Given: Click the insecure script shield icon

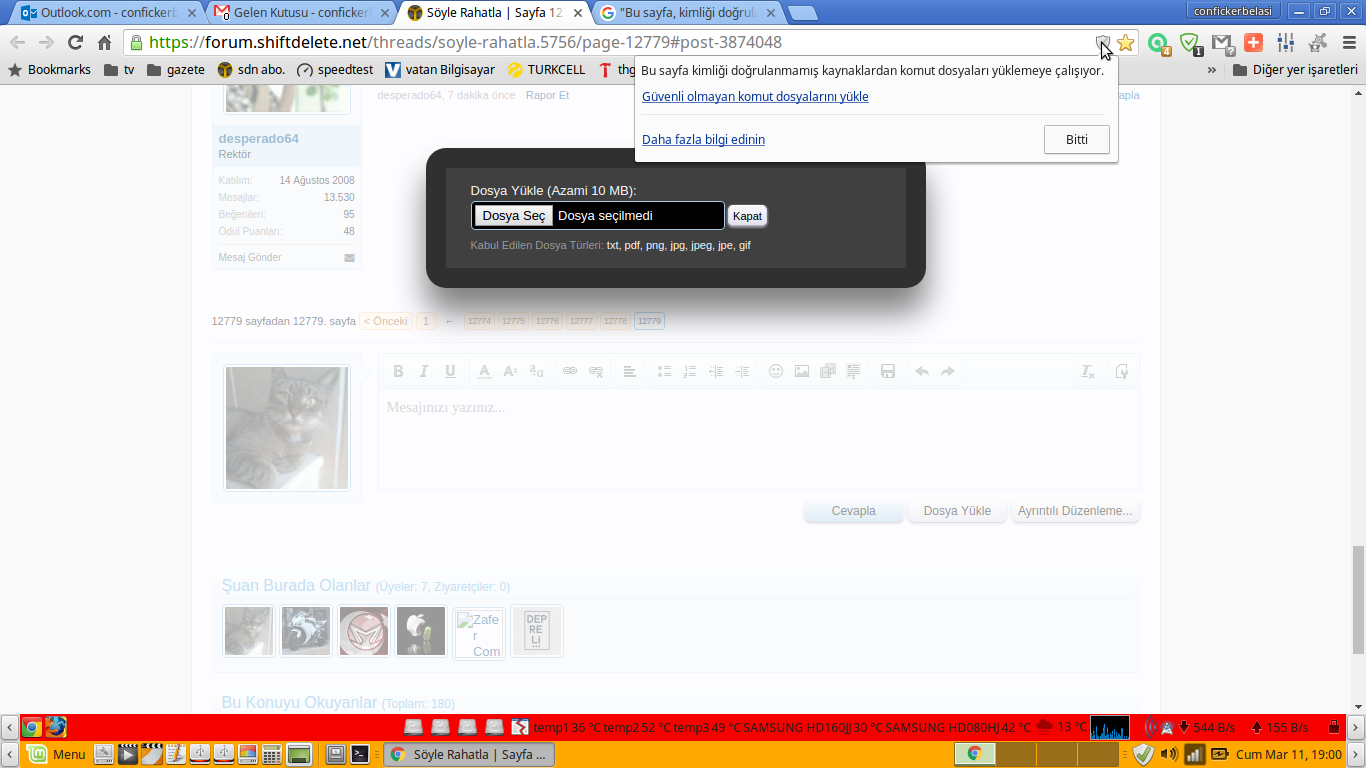Looking at the screenshot, I should [x=1103, y=43].
